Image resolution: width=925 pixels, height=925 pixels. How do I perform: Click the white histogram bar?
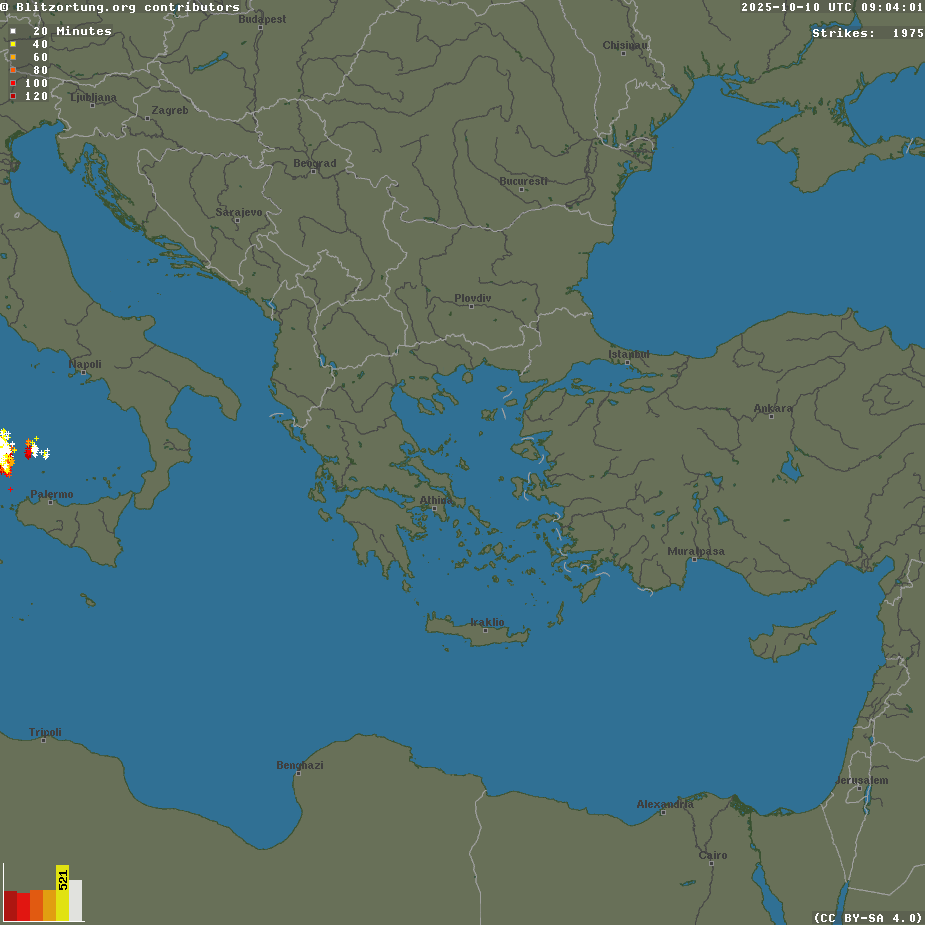(x=75, y=900)
